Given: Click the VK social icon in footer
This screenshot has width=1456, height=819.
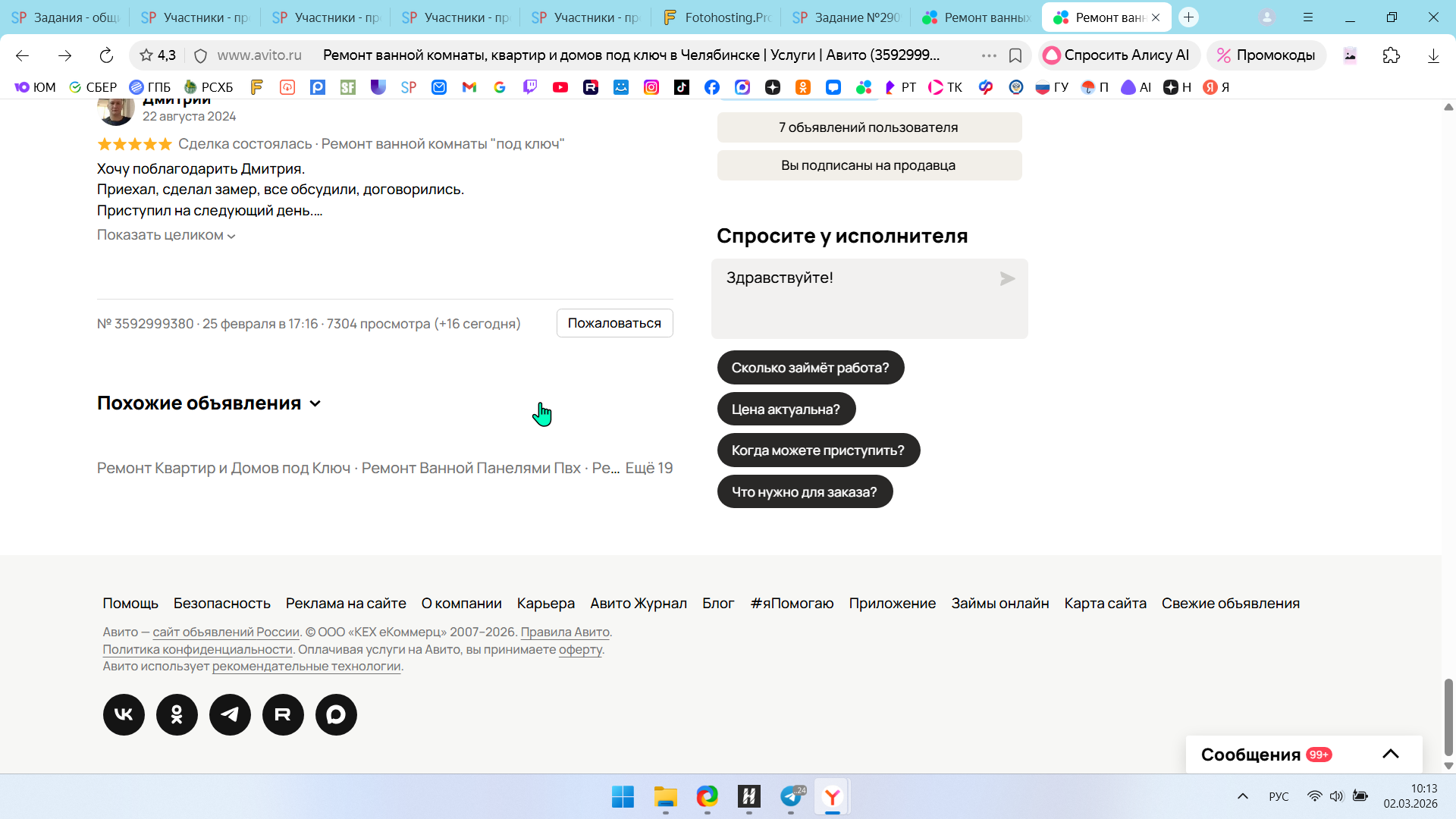Looking at the screenshot, I should pos(124,714).
